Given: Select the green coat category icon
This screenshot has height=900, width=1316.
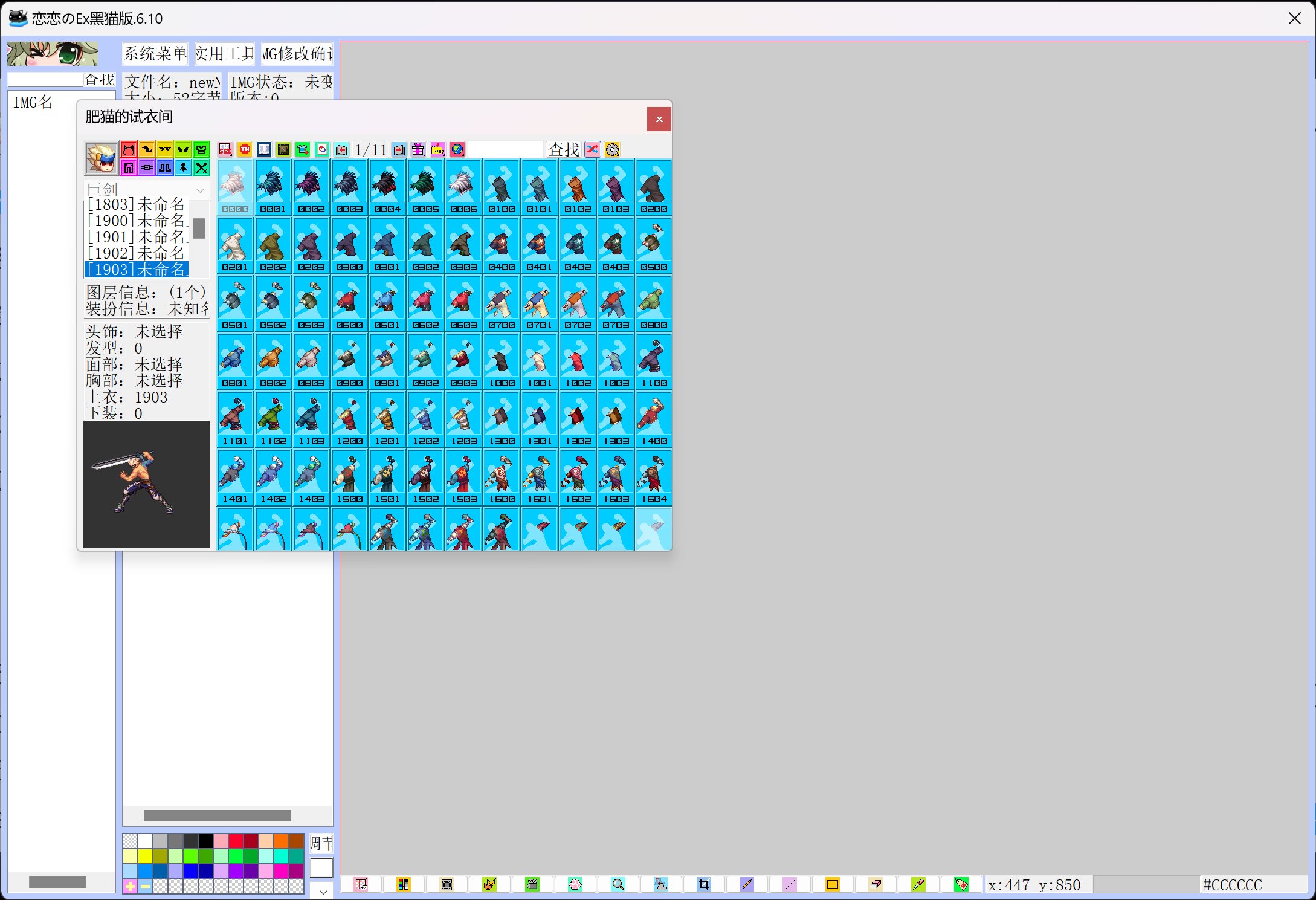Looking at the screenshot, I should click(x=201, y=149).
